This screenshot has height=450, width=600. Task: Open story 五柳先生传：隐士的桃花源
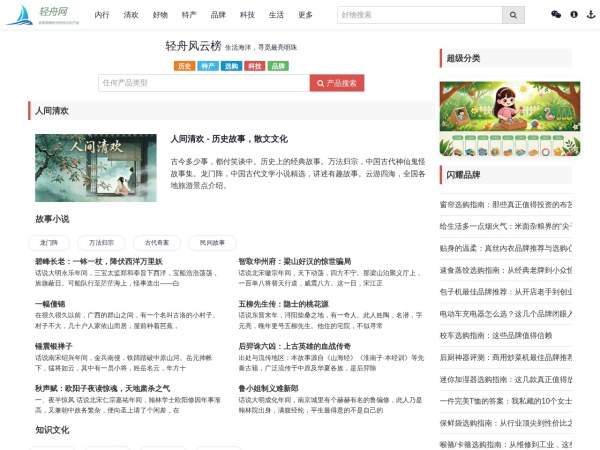coord(284,304)
